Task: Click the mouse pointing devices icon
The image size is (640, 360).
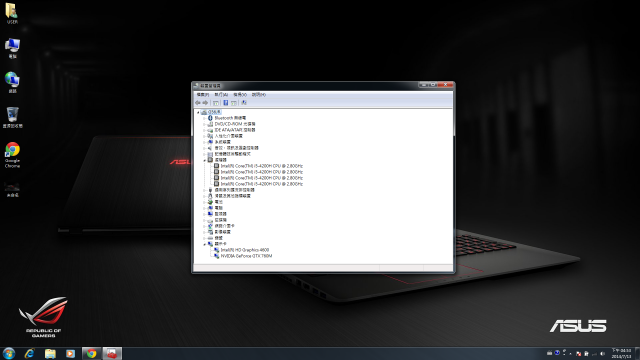Action: point(210,196)
